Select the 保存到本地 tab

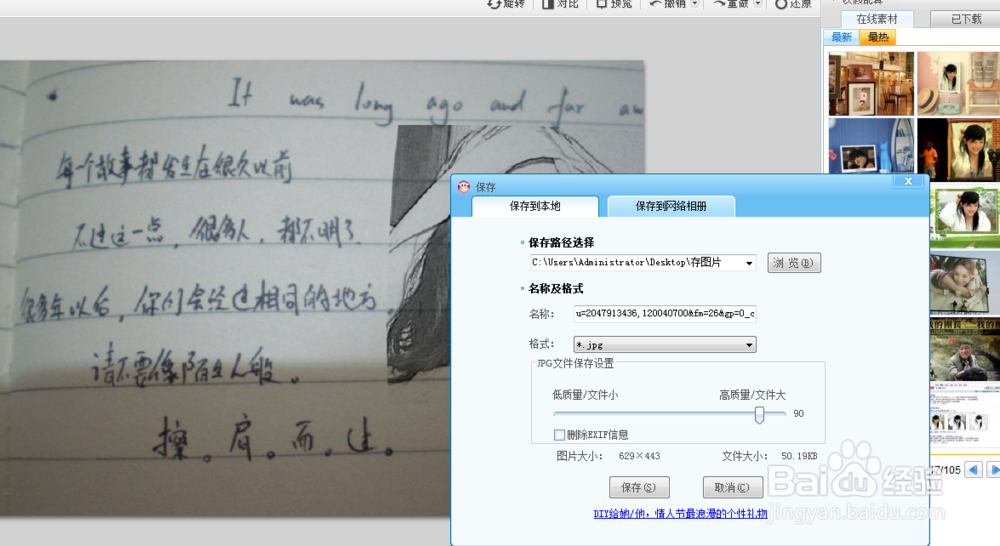coord(535,206)
